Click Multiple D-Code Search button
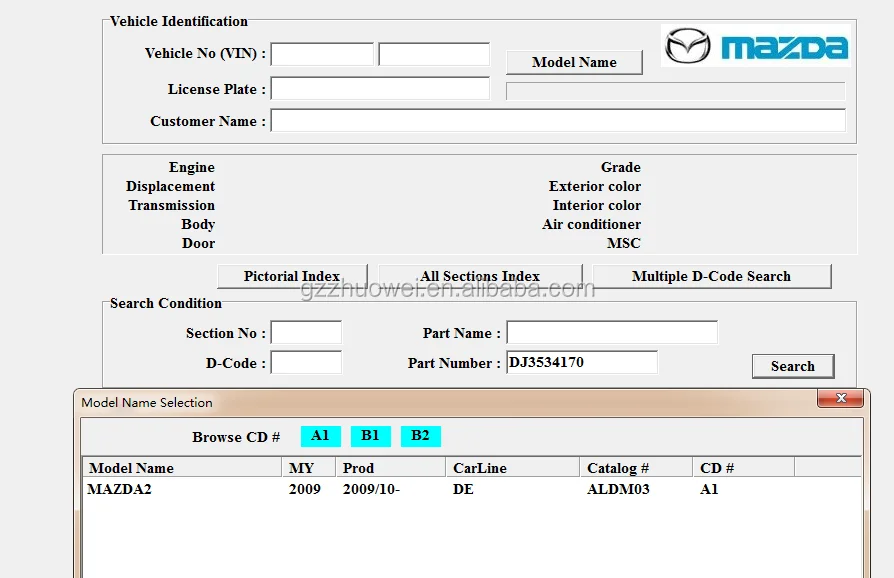This screenshot has height=578, width=894. point(711,276)
